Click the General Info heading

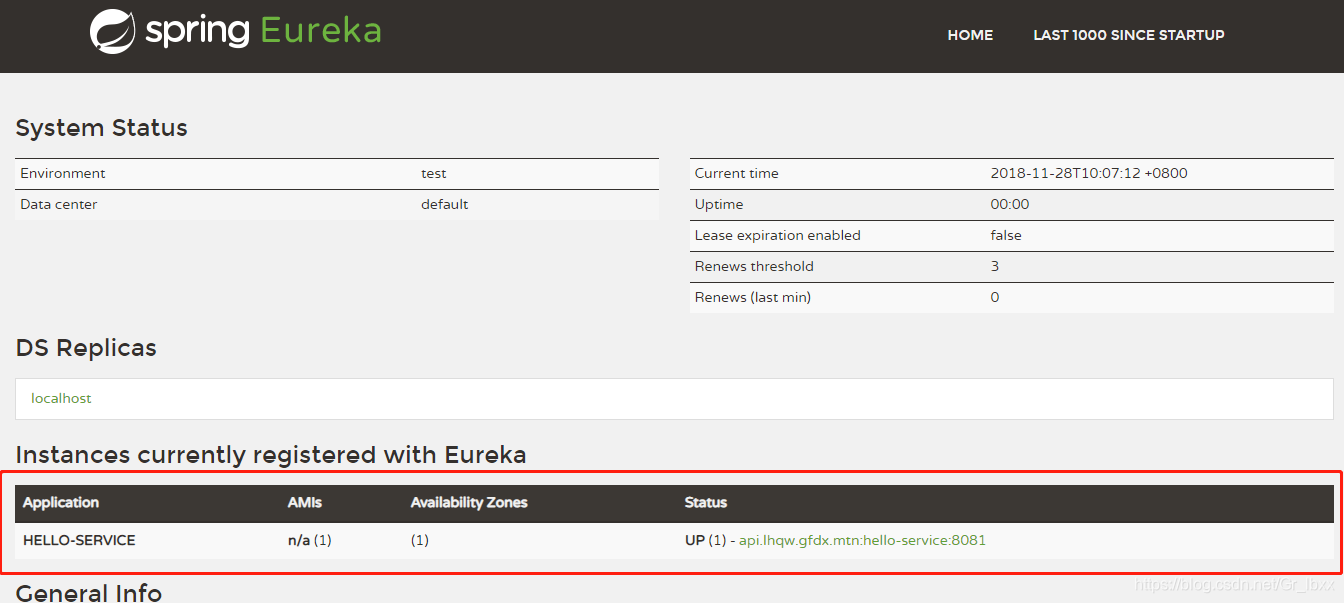pos(89,592)
